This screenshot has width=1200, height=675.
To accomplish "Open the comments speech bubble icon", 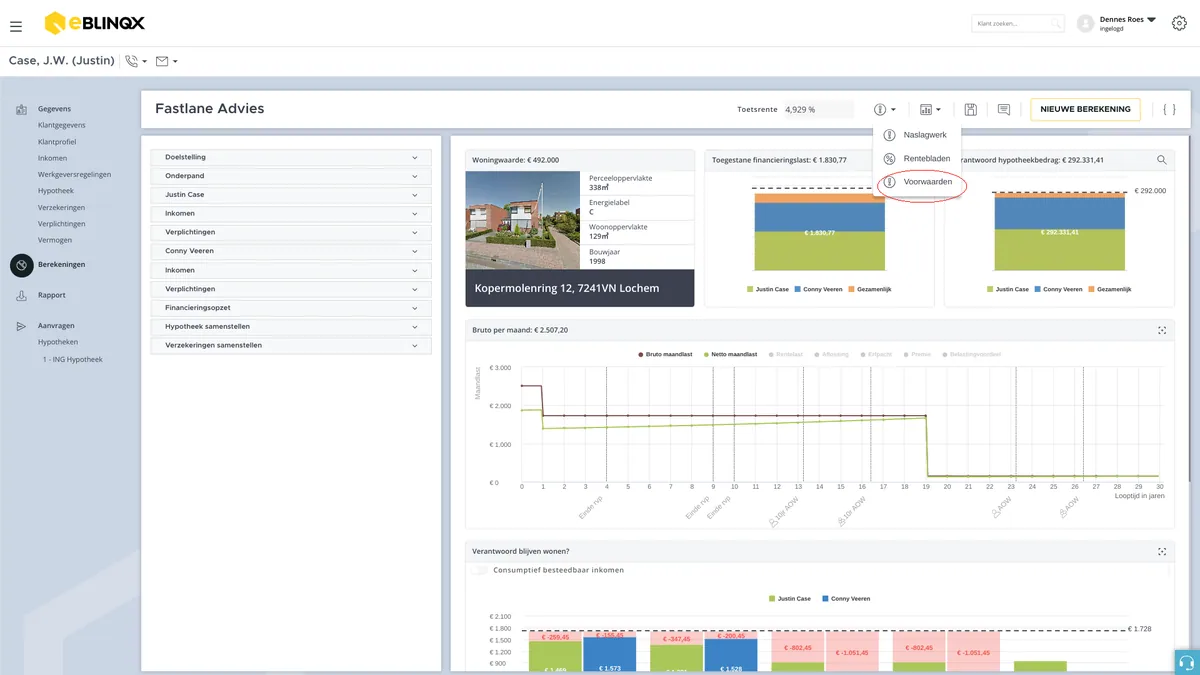I will 1004,109.
